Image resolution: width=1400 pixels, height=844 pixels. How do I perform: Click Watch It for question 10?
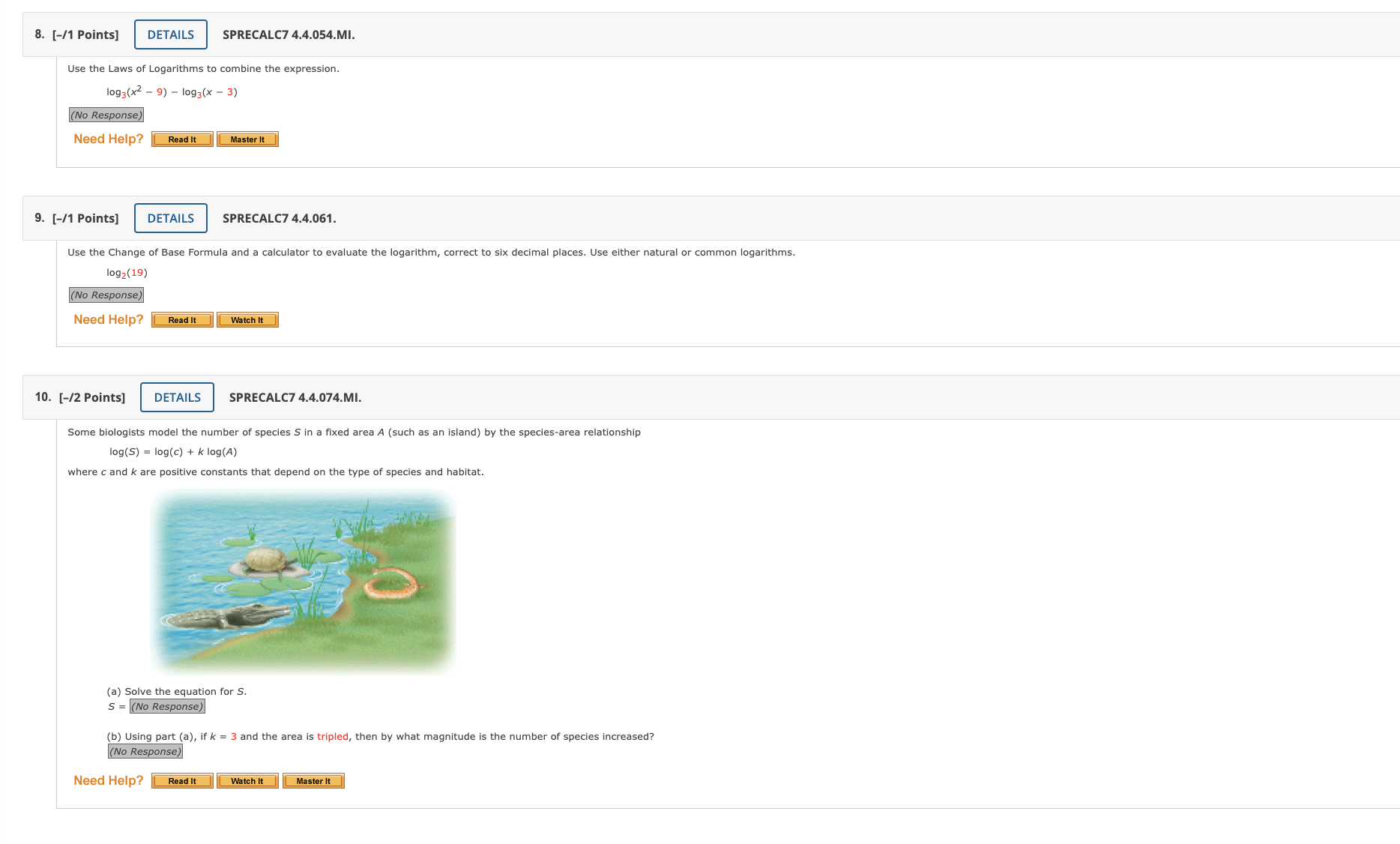[x=247, y=781]
